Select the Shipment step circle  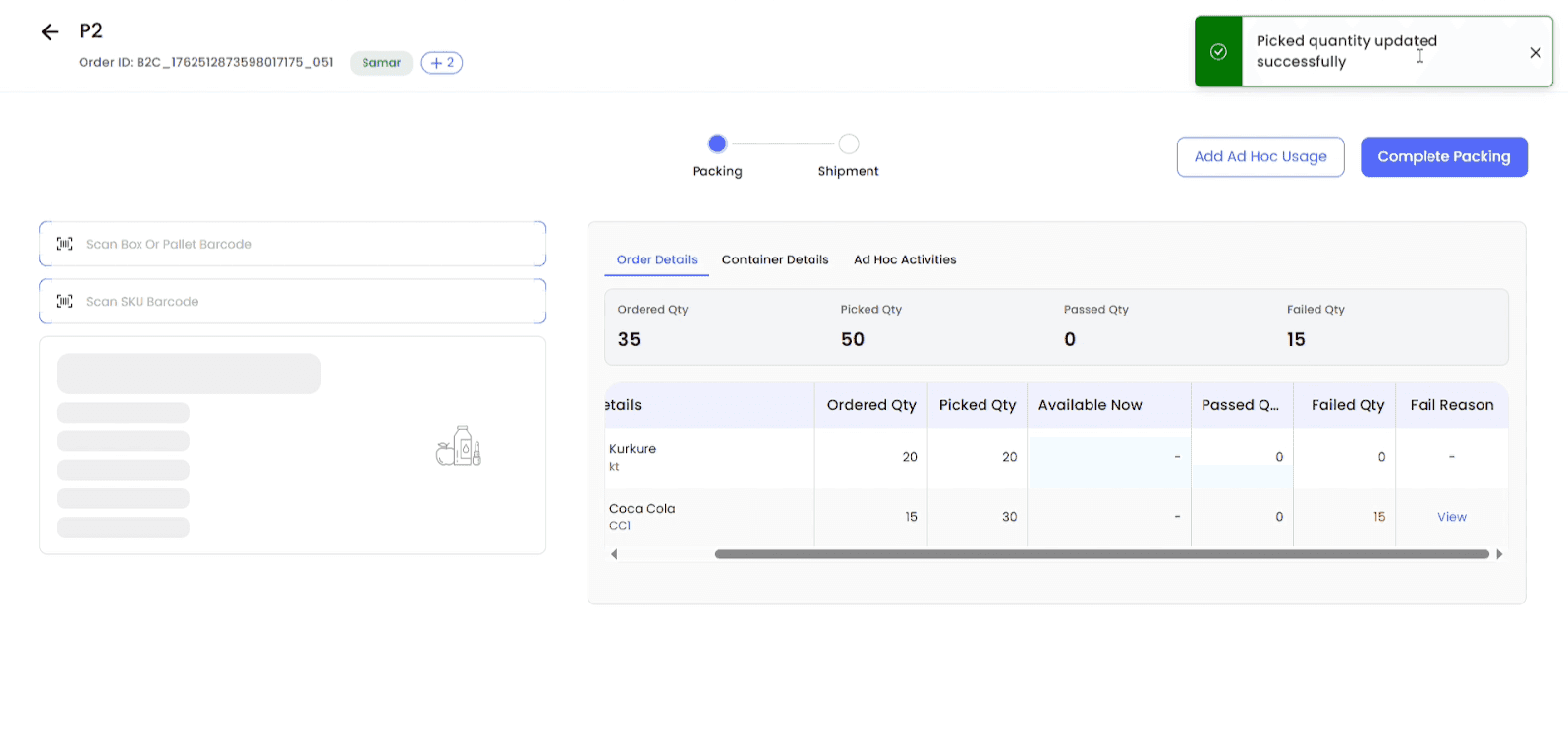849,144
